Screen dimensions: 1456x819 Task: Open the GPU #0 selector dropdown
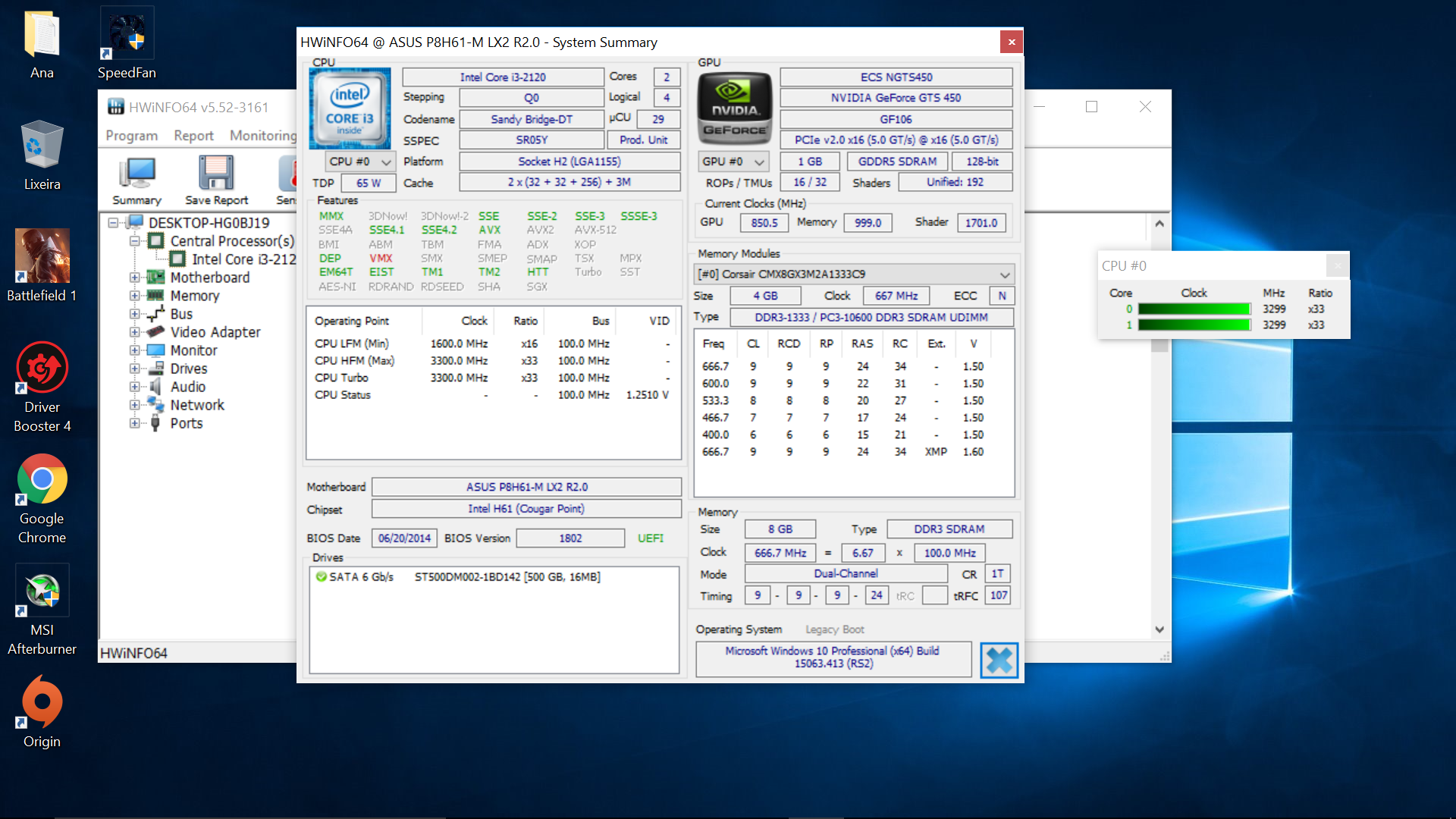click(733, 162)
